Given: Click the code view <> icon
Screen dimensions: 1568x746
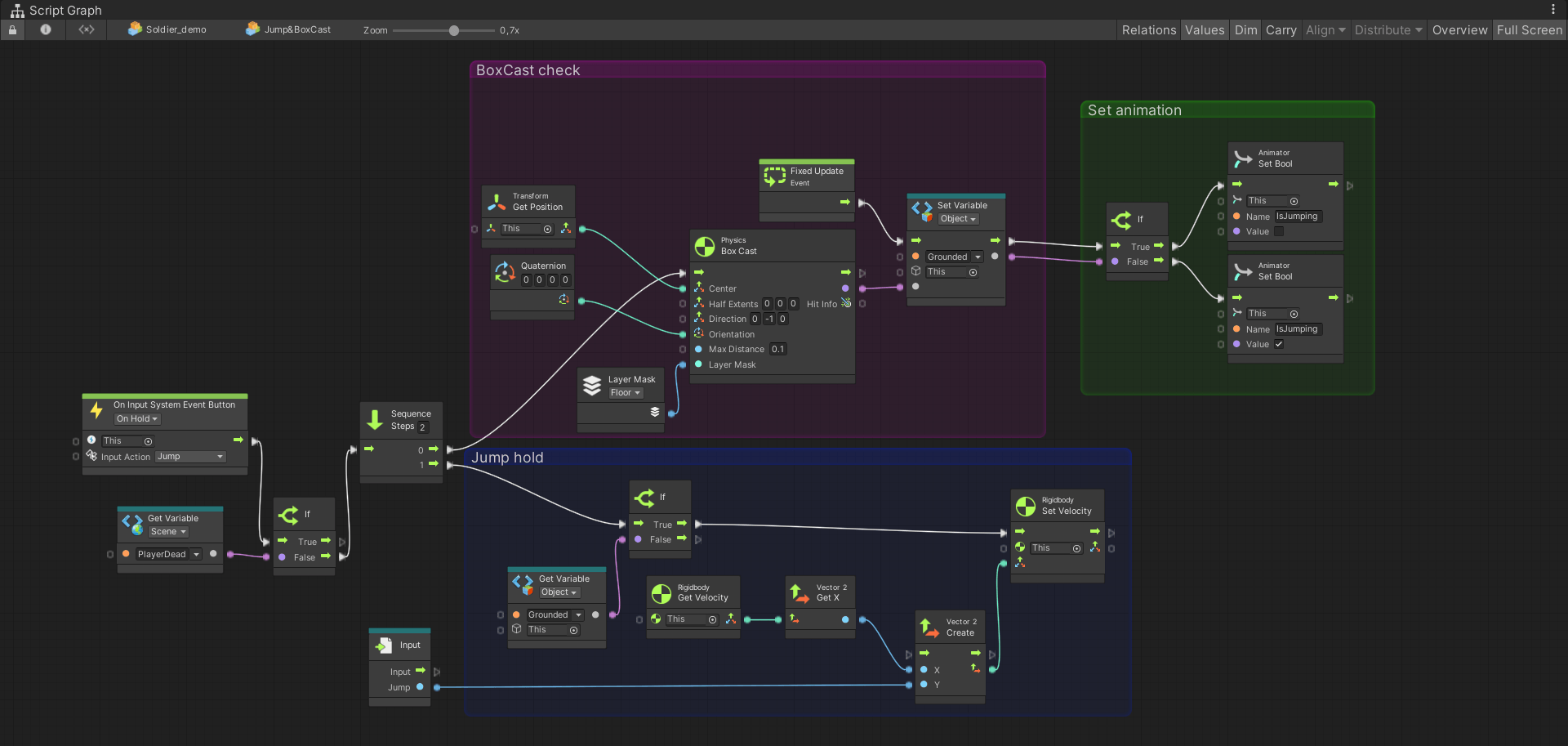Looking at the screenshot, I should click(x=86, y=29).
